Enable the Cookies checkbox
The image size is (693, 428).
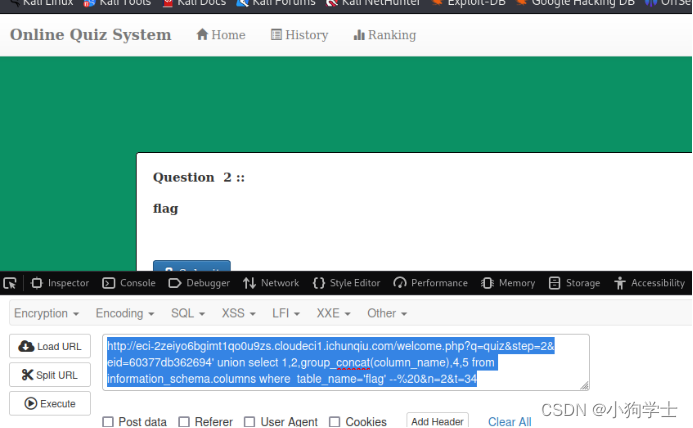tap(335, 422)
